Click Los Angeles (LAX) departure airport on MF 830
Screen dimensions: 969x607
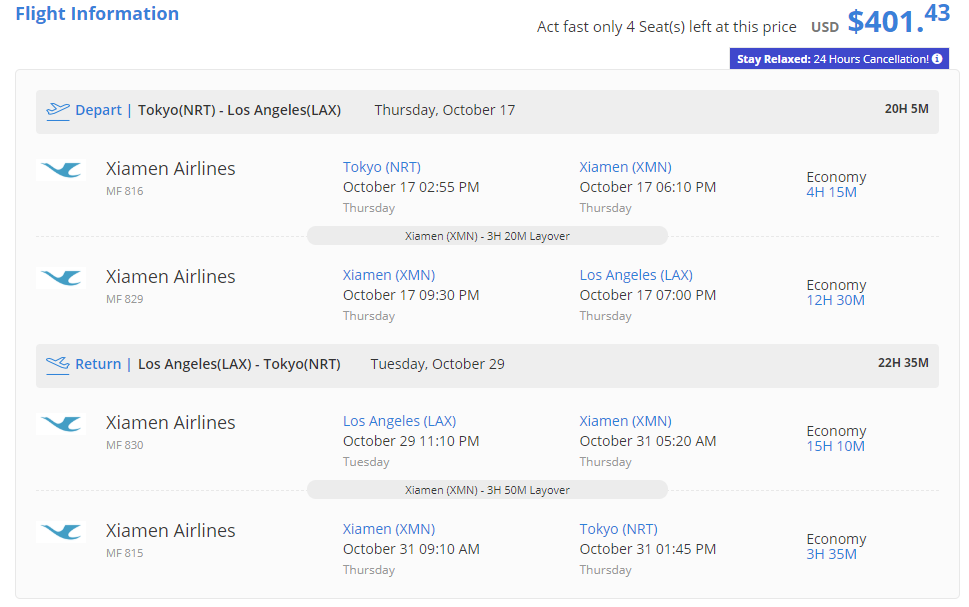click(x=399, y=421)
